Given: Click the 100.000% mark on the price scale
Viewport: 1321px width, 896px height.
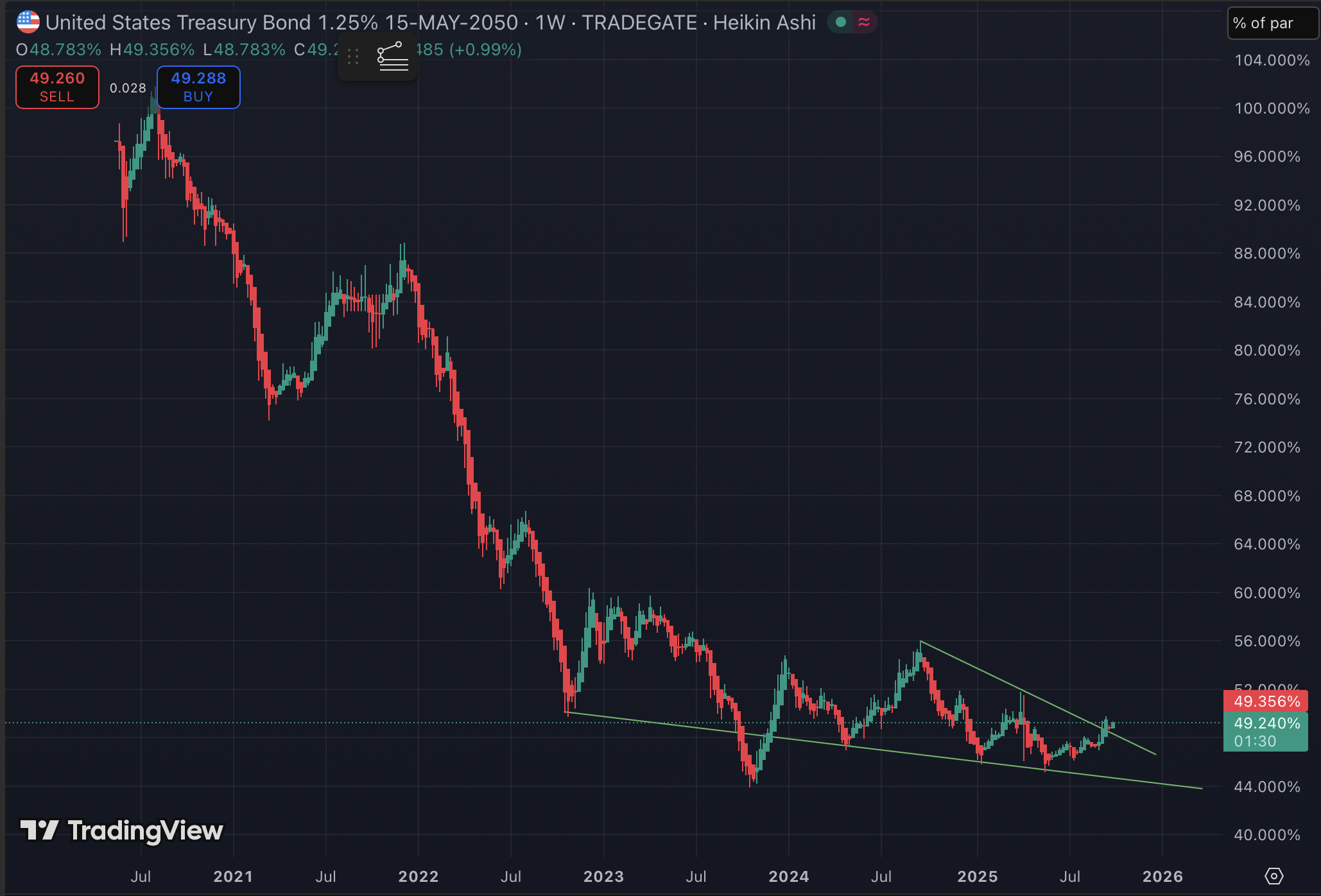Looking at the screenshot, I should pyautogui.click(x=1271, y=108).
